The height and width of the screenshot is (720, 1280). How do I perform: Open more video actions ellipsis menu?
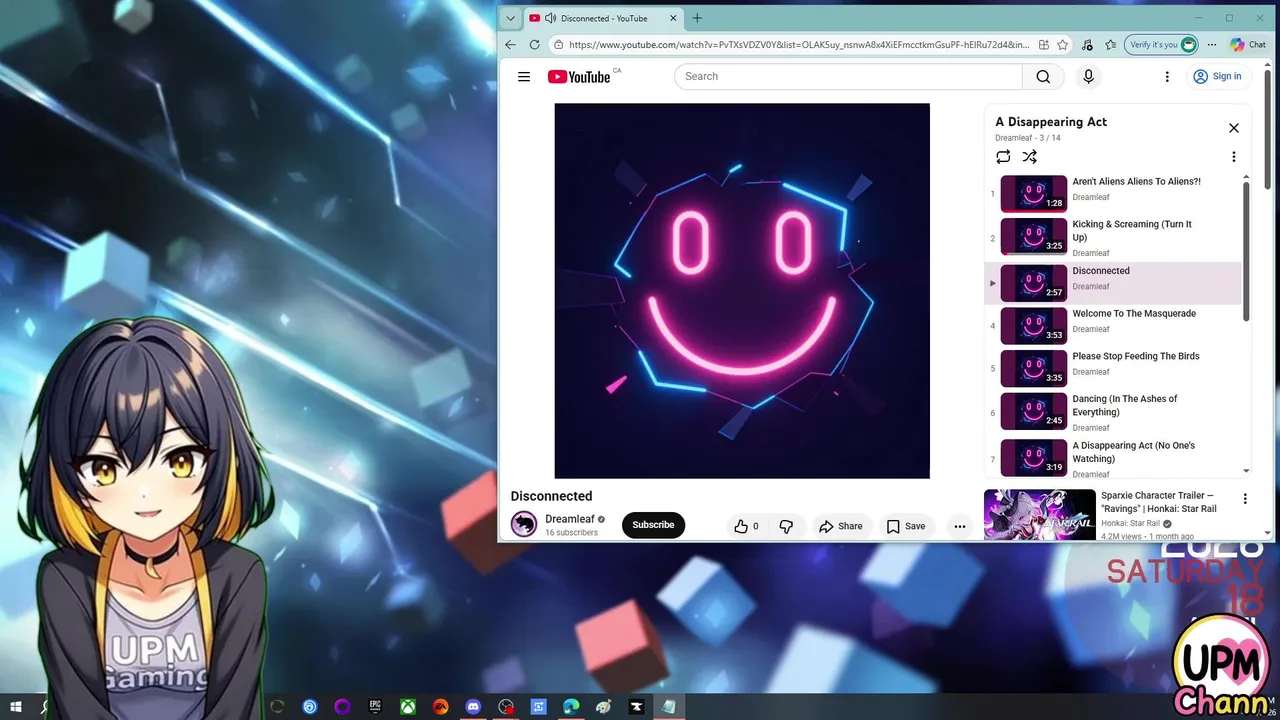coord(960,526)
